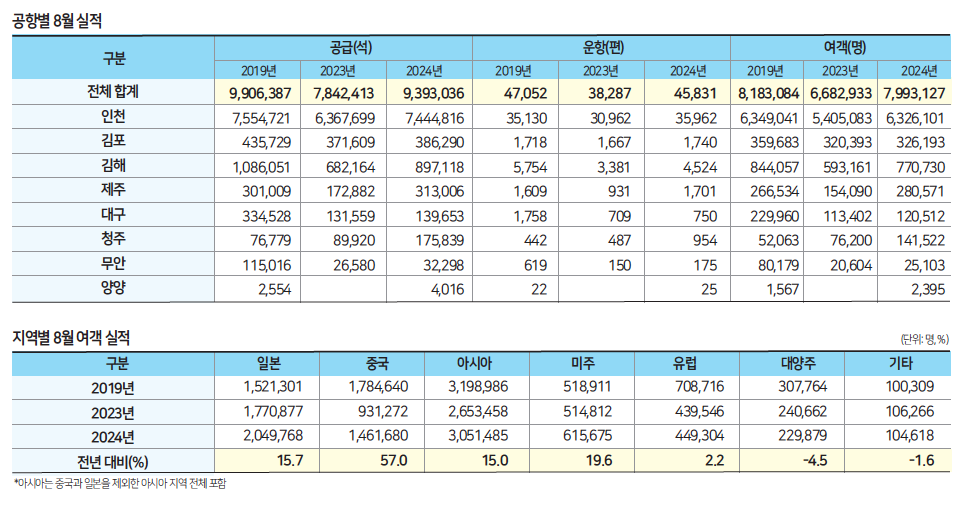Click total flights value 38,287
The width and height of the screenshot is (965, 506).
tap(610, 94)
